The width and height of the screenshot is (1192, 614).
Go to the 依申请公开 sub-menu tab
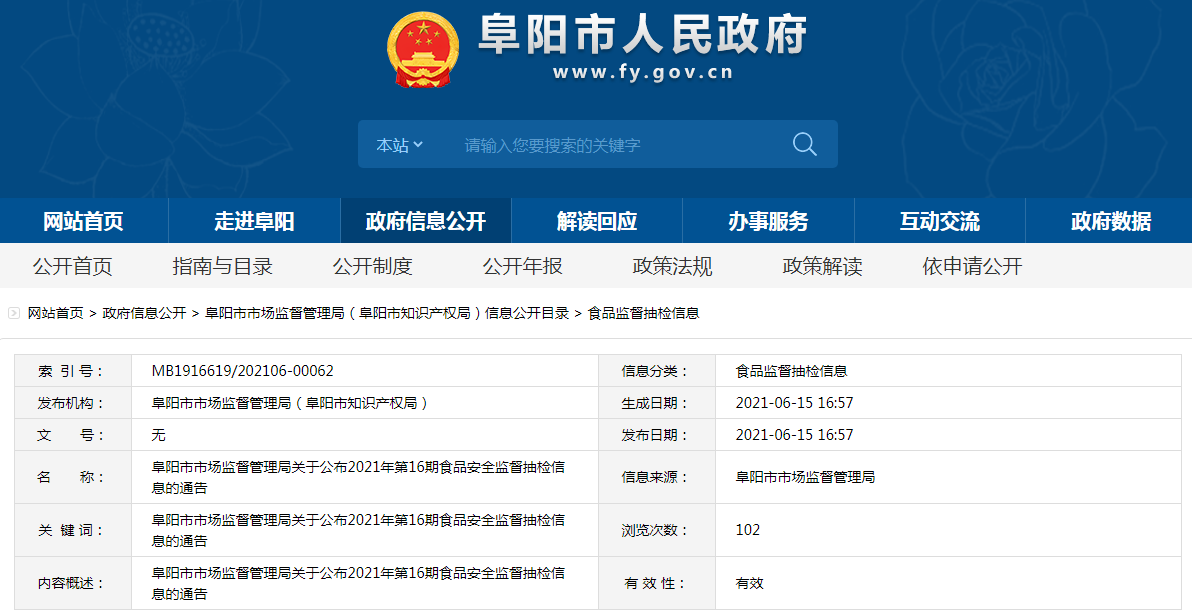tap(972, 266)
